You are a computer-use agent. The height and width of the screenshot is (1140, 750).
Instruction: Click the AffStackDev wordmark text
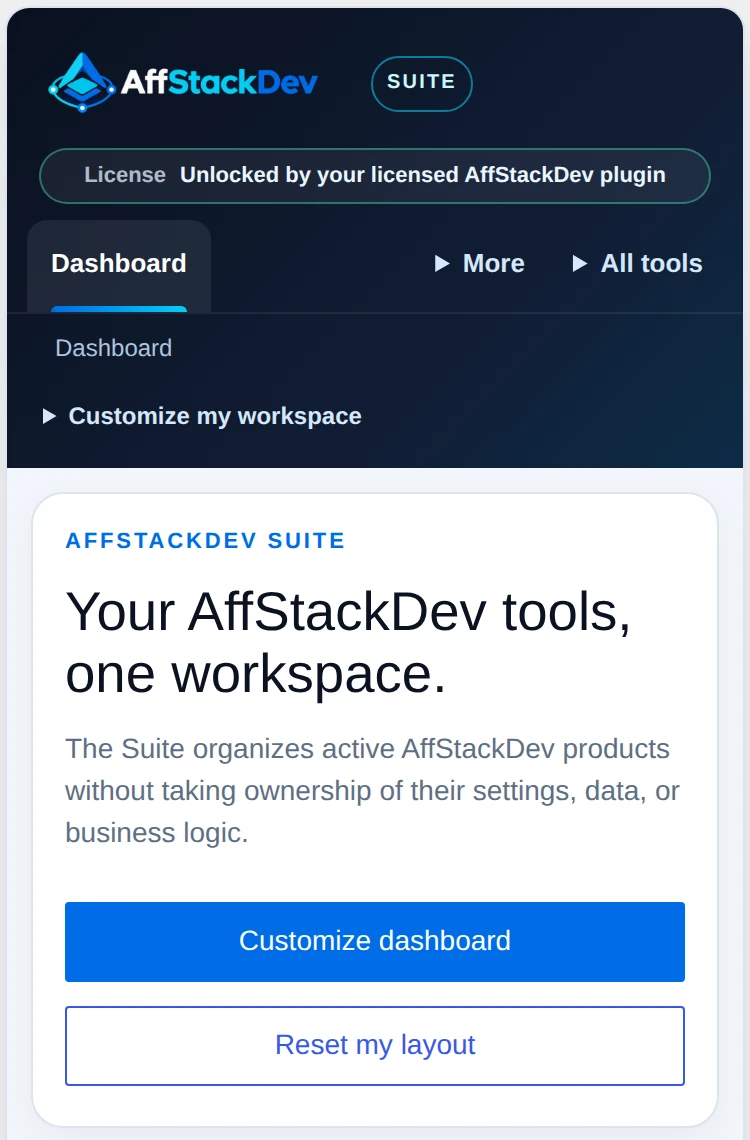pos(219,82)
